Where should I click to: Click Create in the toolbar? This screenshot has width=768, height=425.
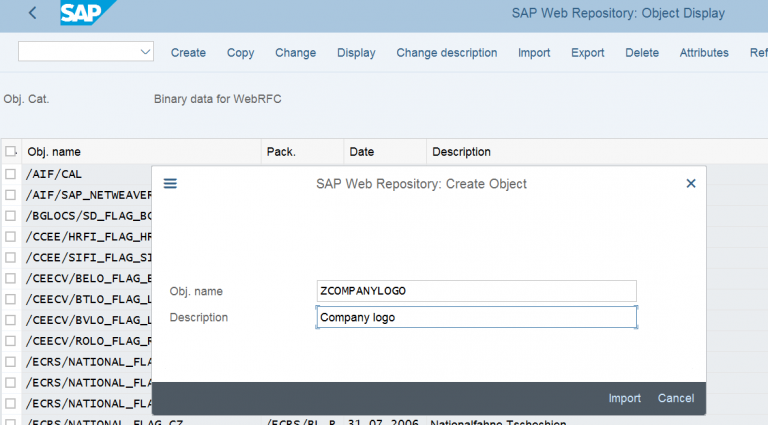(x=188, y=53)
